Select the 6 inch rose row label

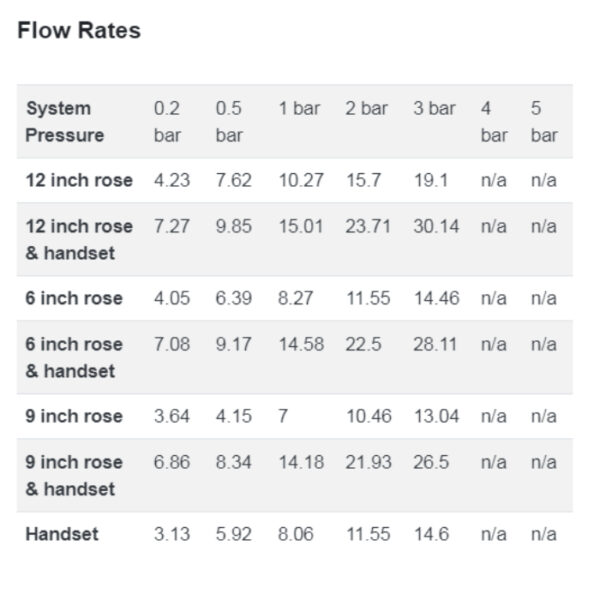click(74, 298)
